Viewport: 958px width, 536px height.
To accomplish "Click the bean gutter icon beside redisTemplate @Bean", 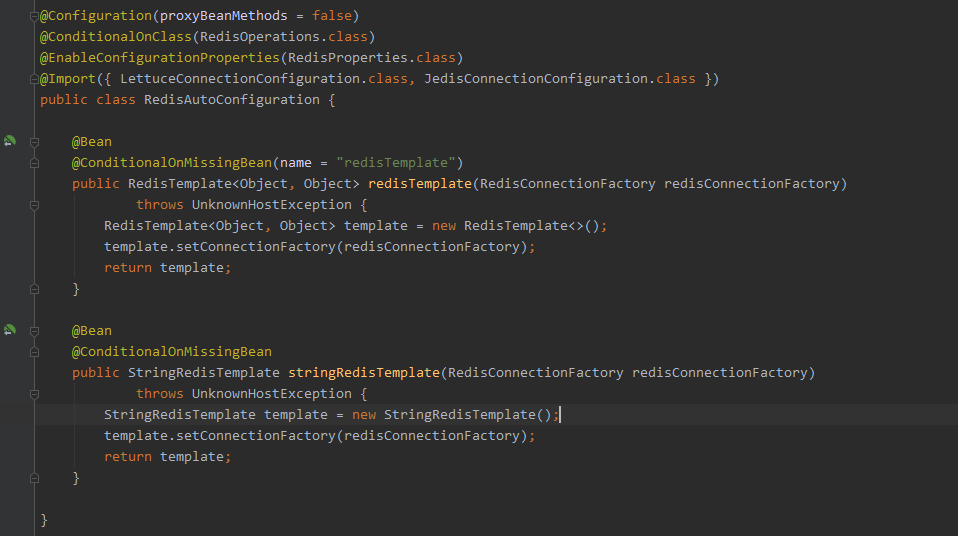I will (x=10, y=141).
